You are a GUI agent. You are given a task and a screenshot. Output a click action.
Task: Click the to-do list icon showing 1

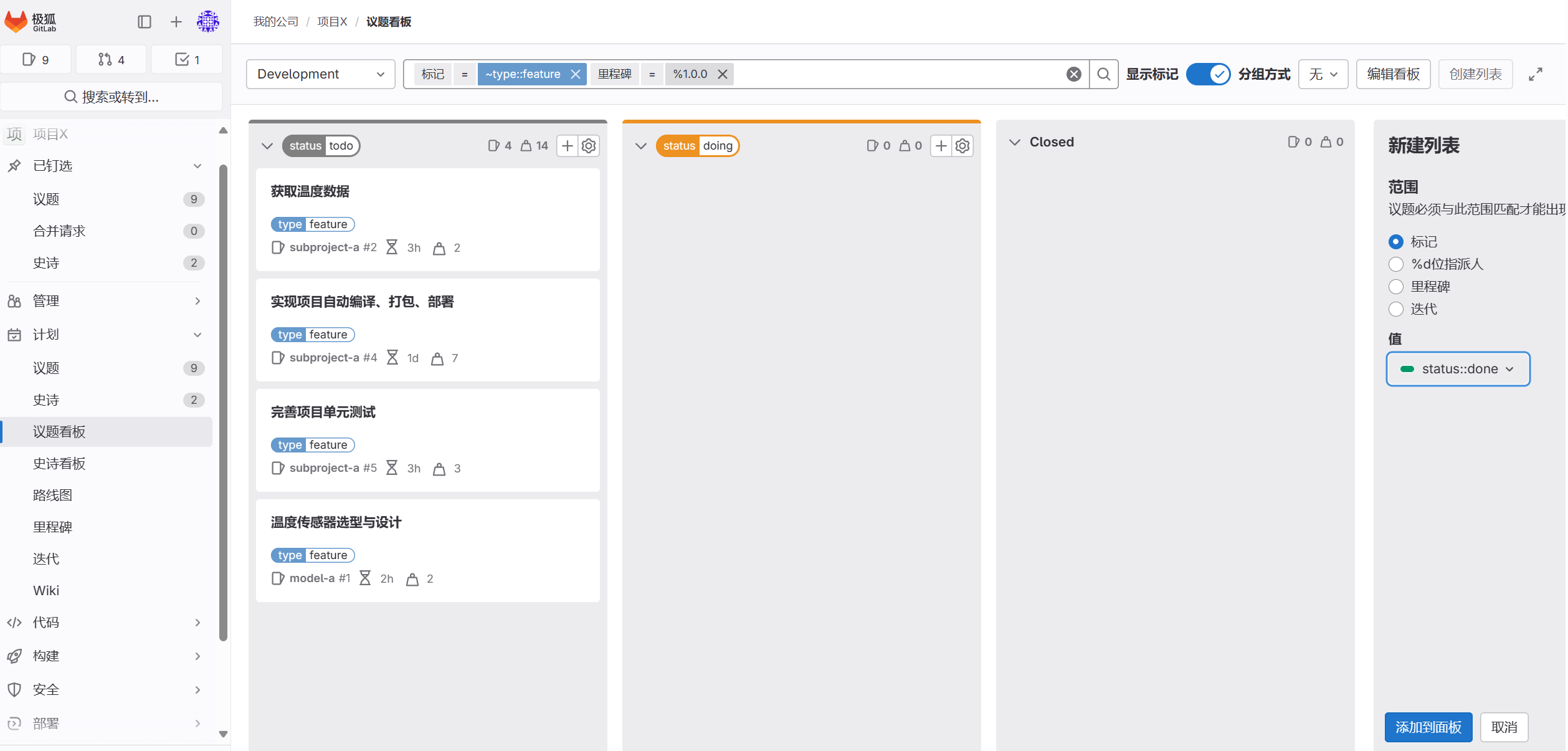(186, 59)
